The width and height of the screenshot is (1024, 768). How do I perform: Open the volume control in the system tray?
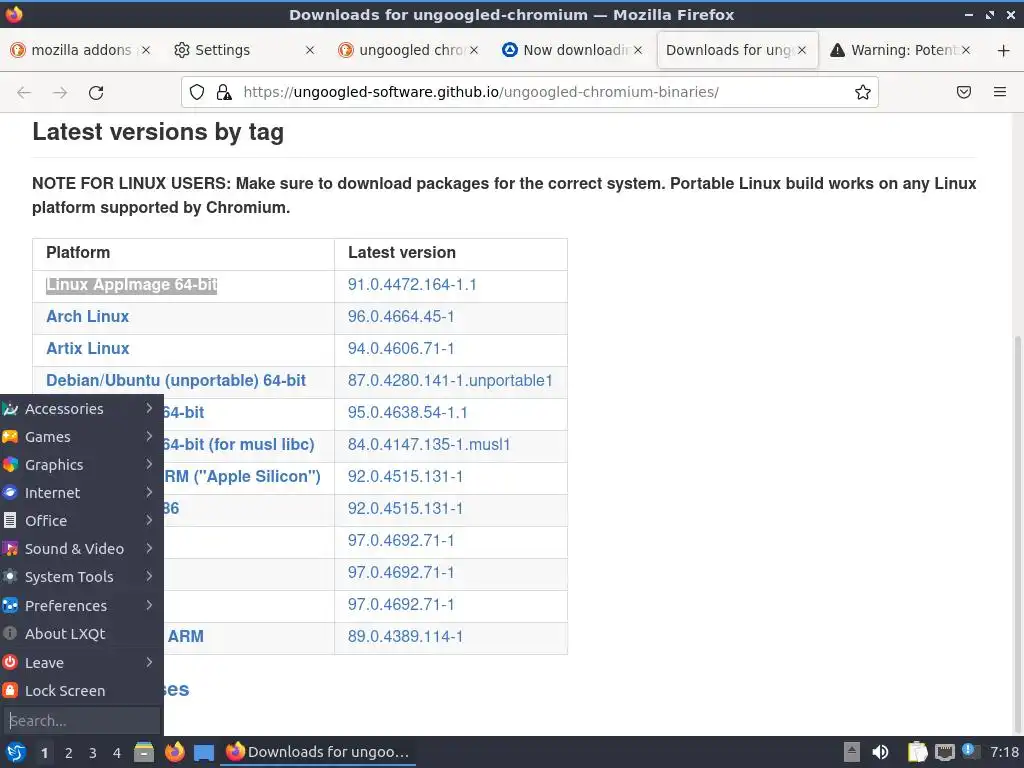coord(880,752)
